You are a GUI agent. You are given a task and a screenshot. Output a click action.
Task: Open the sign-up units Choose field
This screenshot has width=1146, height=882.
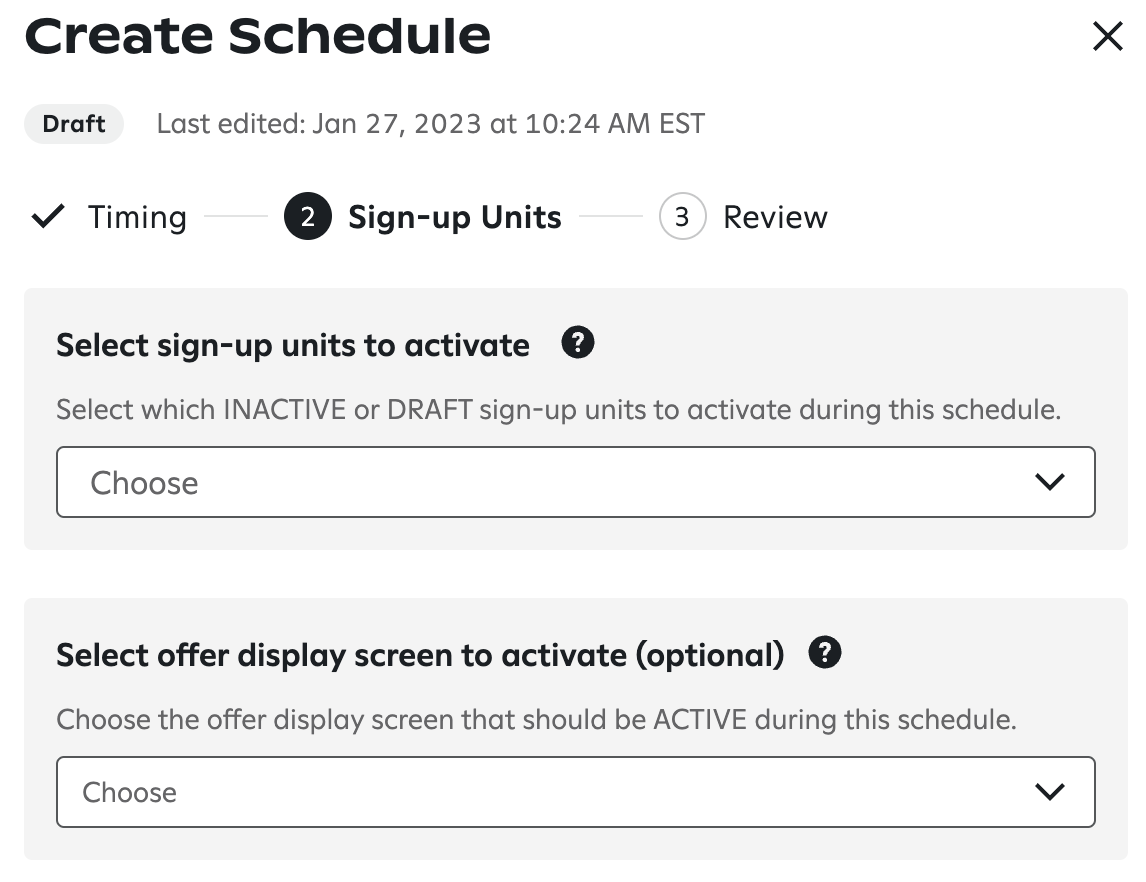pos(540,482)
